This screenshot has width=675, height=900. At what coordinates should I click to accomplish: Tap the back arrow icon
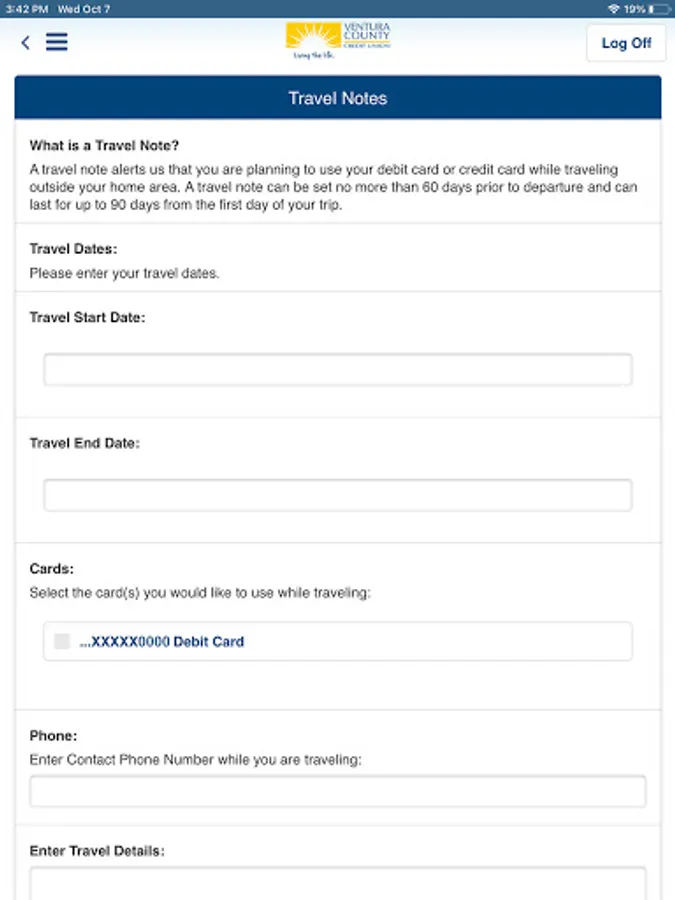pos(25,43)
